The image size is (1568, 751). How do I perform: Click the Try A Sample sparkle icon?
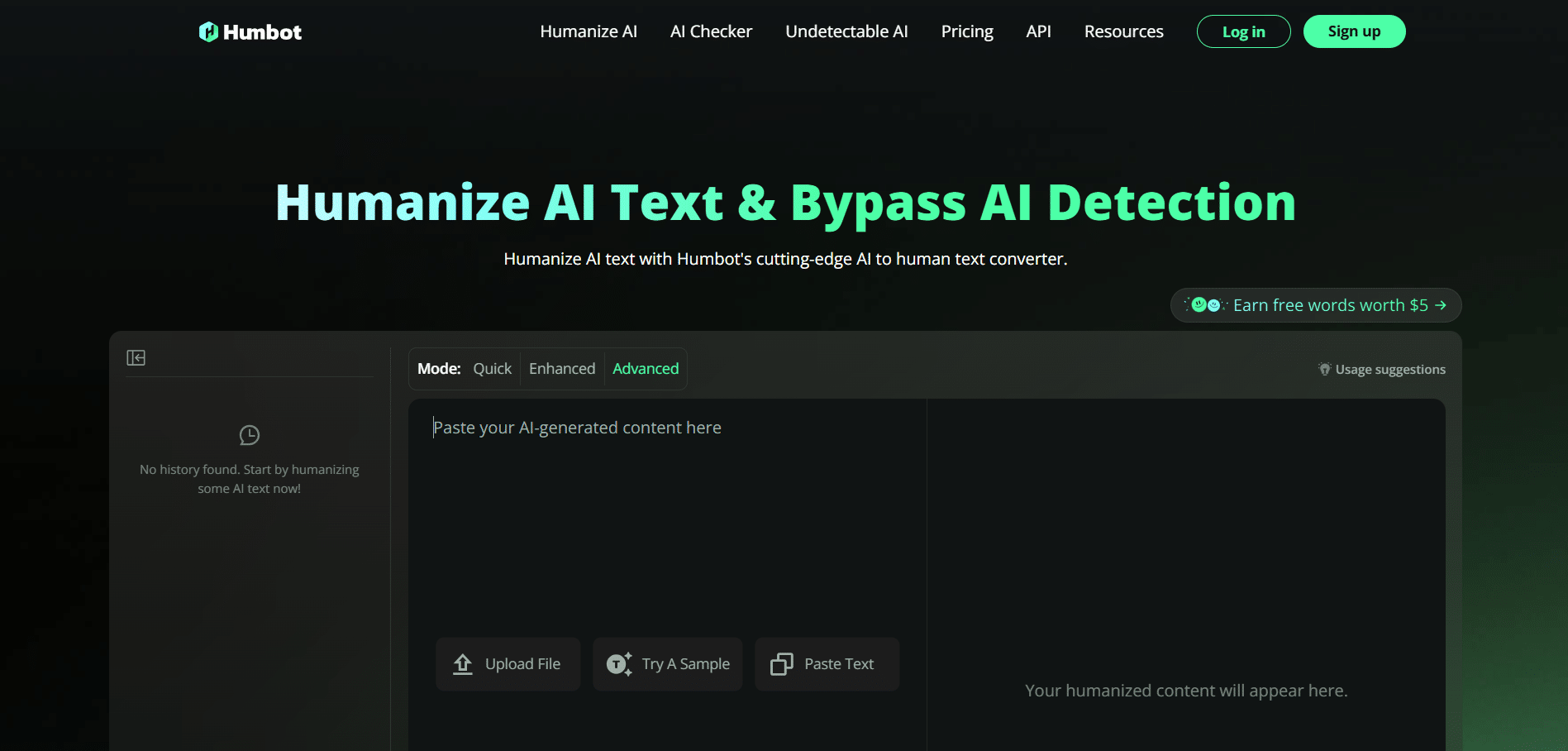click(x=618, y=663)
